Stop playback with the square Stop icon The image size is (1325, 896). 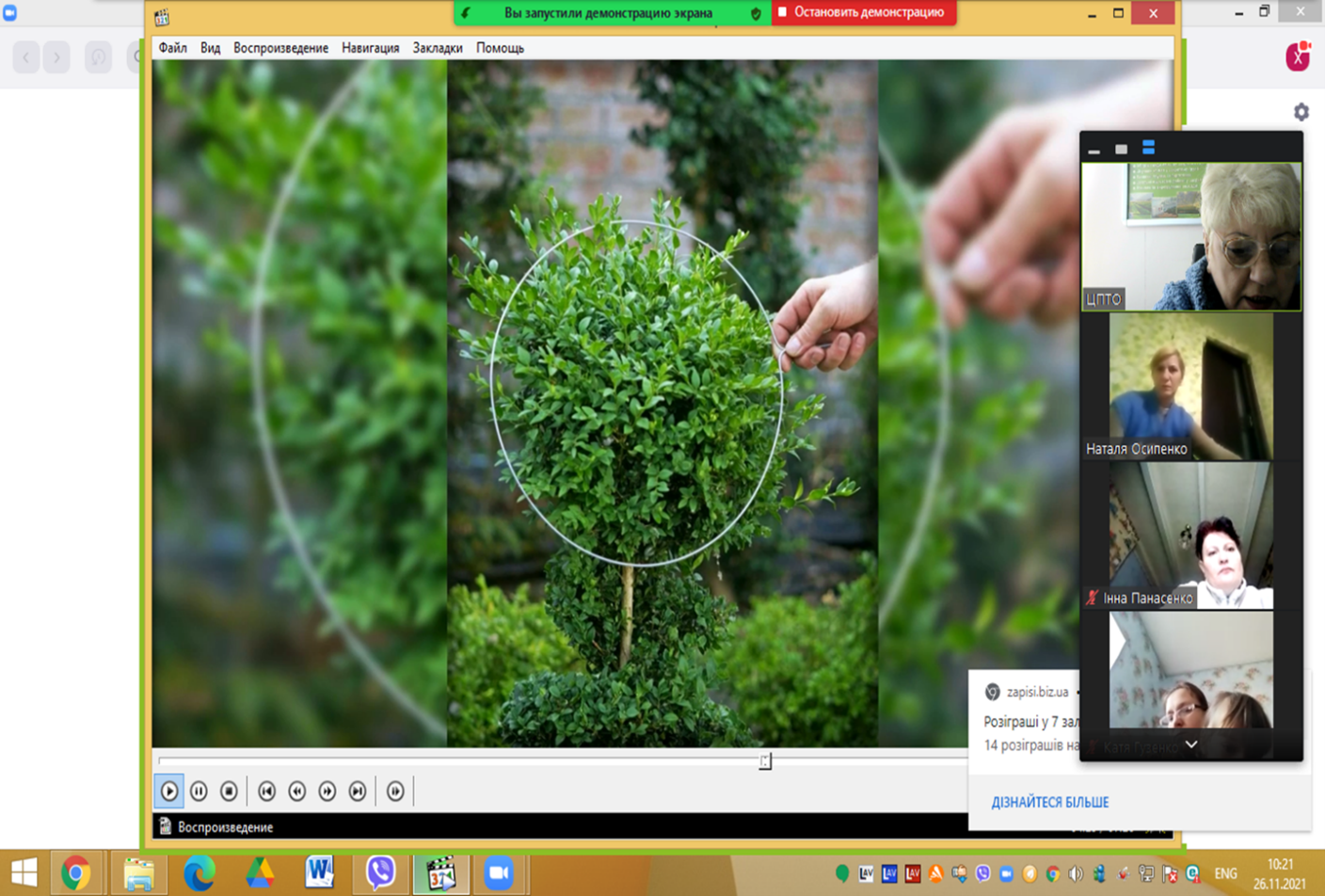coord(229,792)
